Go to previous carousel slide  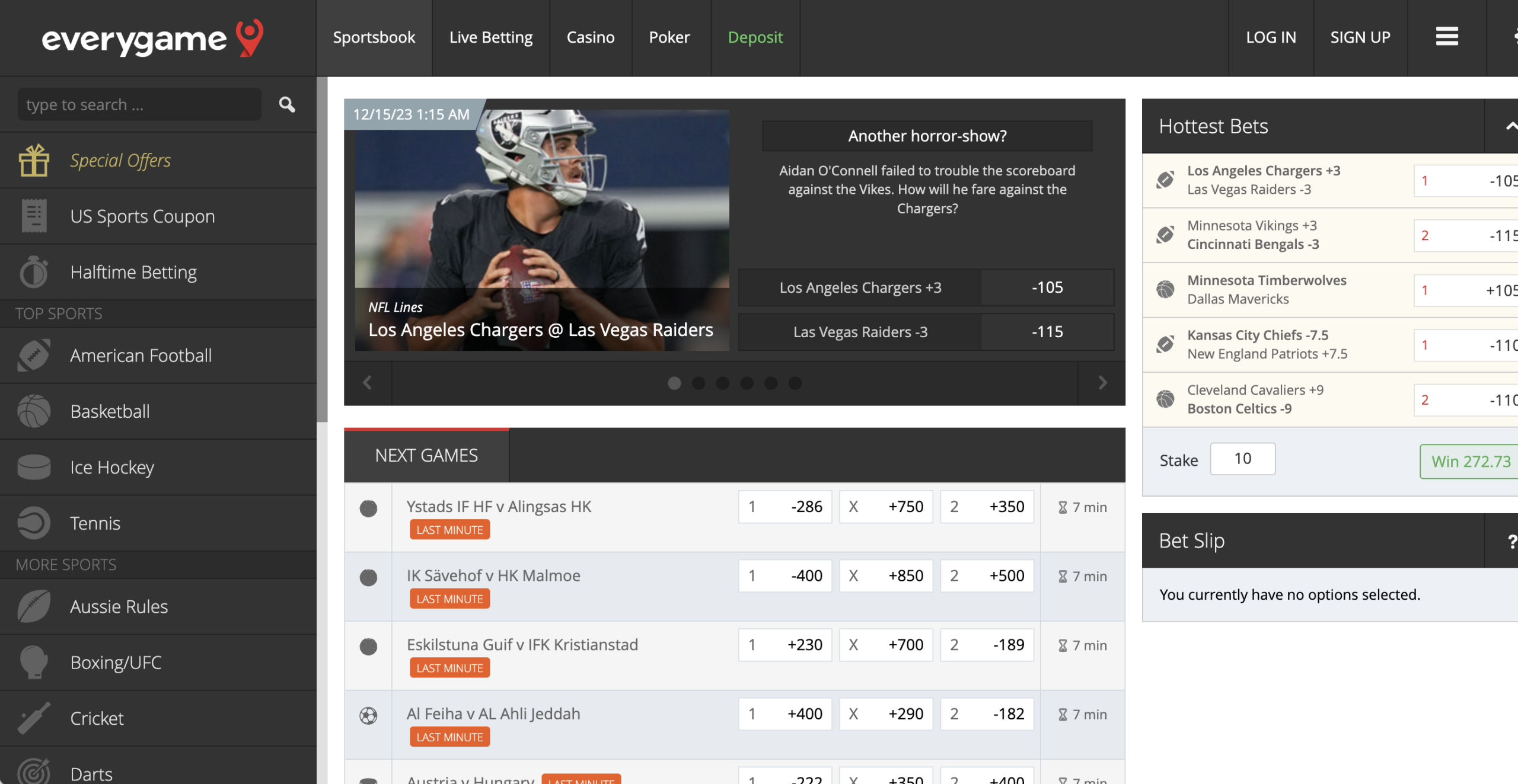click(x=367, y=382)
